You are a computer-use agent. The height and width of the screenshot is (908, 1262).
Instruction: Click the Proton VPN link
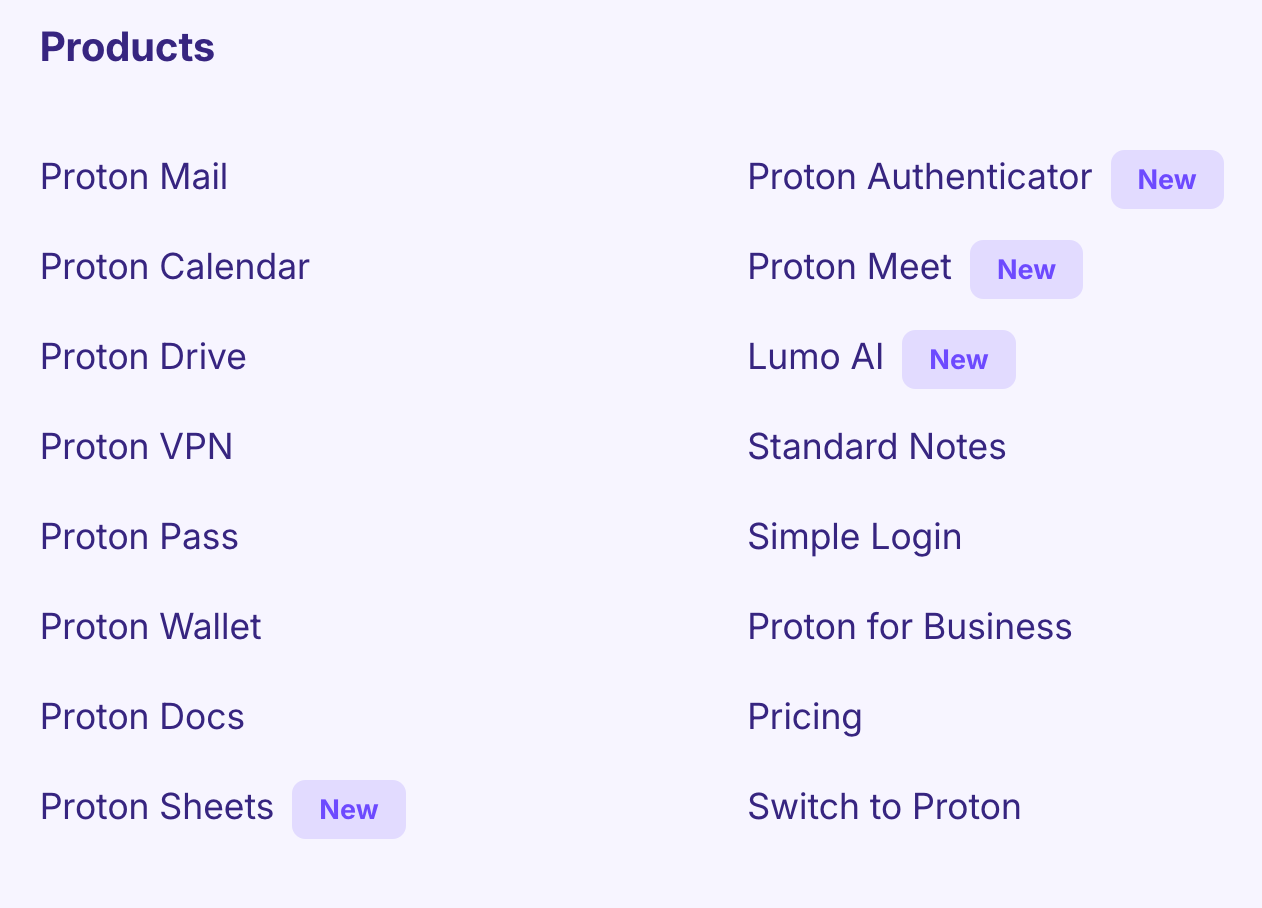click(136, 448)
